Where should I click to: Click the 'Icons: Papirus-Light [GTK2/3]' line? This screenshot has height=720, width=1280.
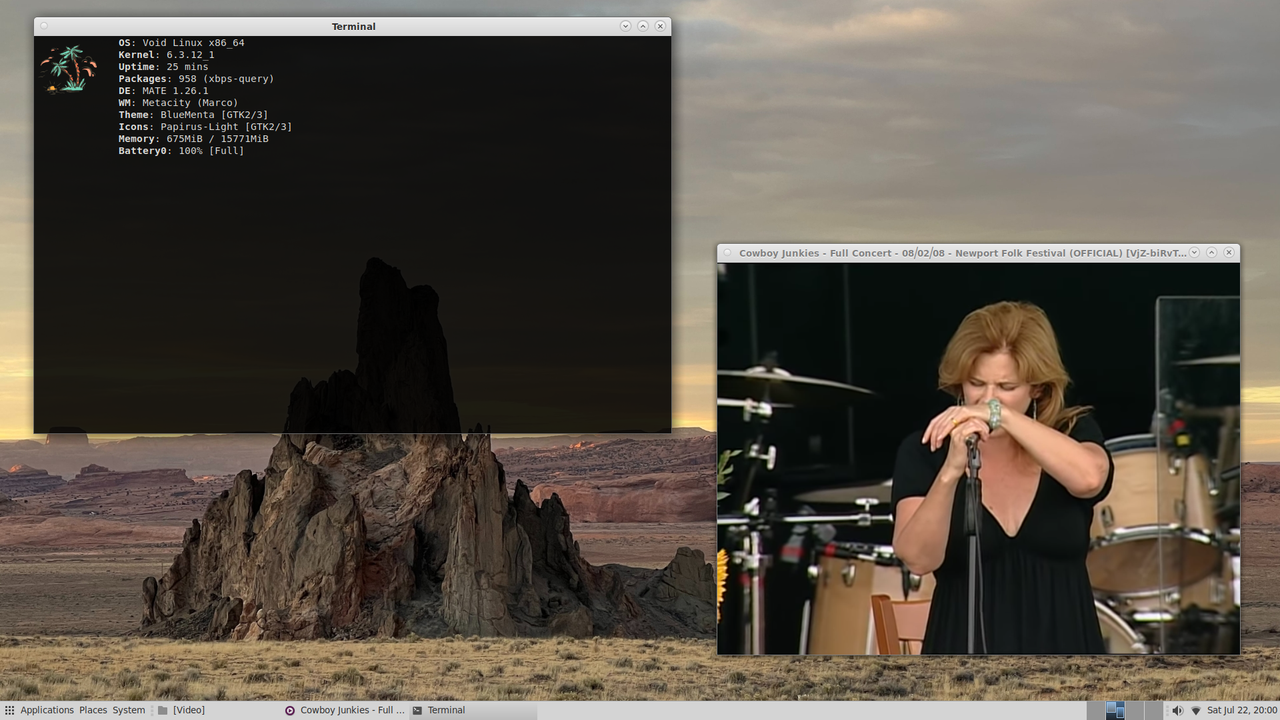point(205,127)
